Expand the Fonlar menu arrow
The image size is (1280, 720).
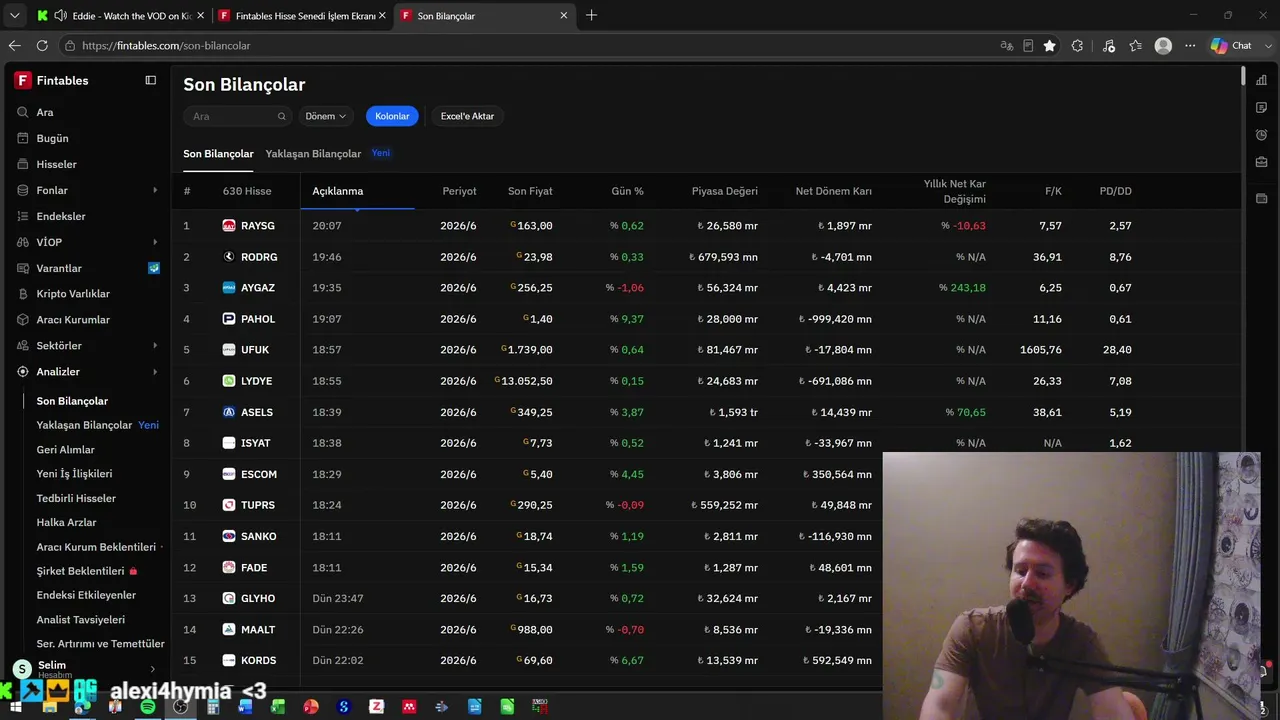[155, 190]
